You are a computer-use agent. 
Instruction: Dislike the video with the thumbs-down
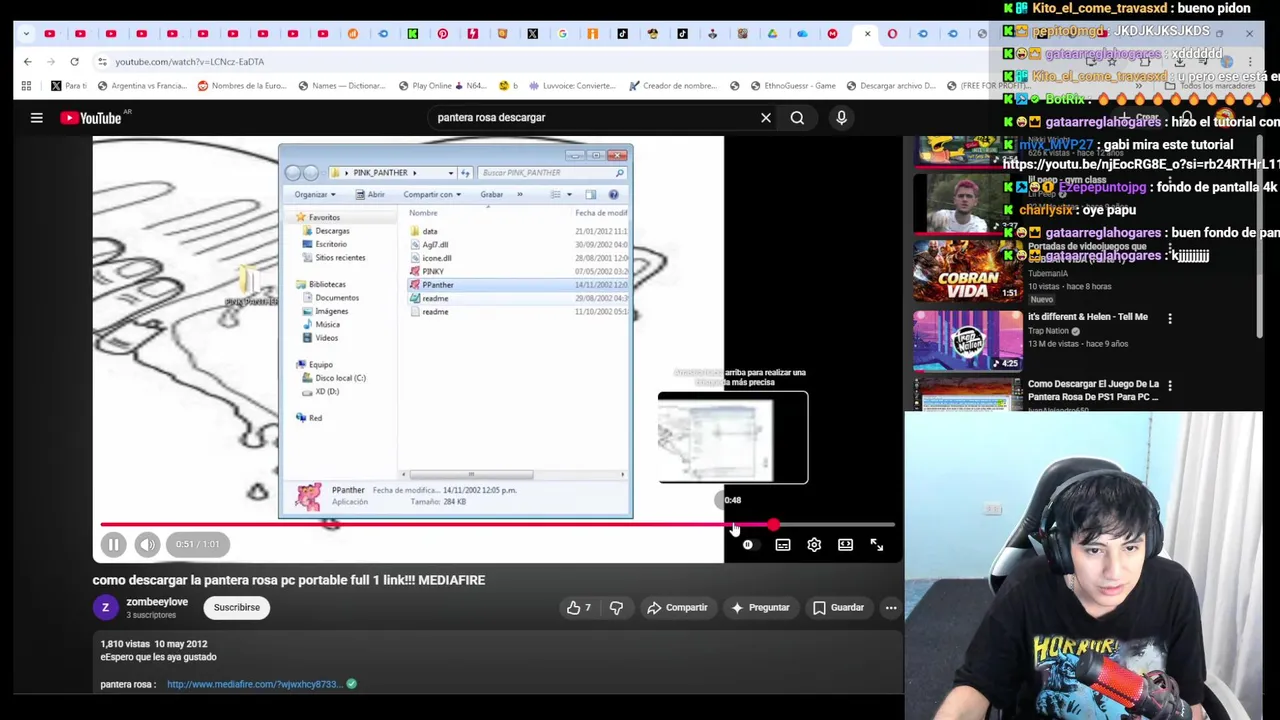pos(616,608)
